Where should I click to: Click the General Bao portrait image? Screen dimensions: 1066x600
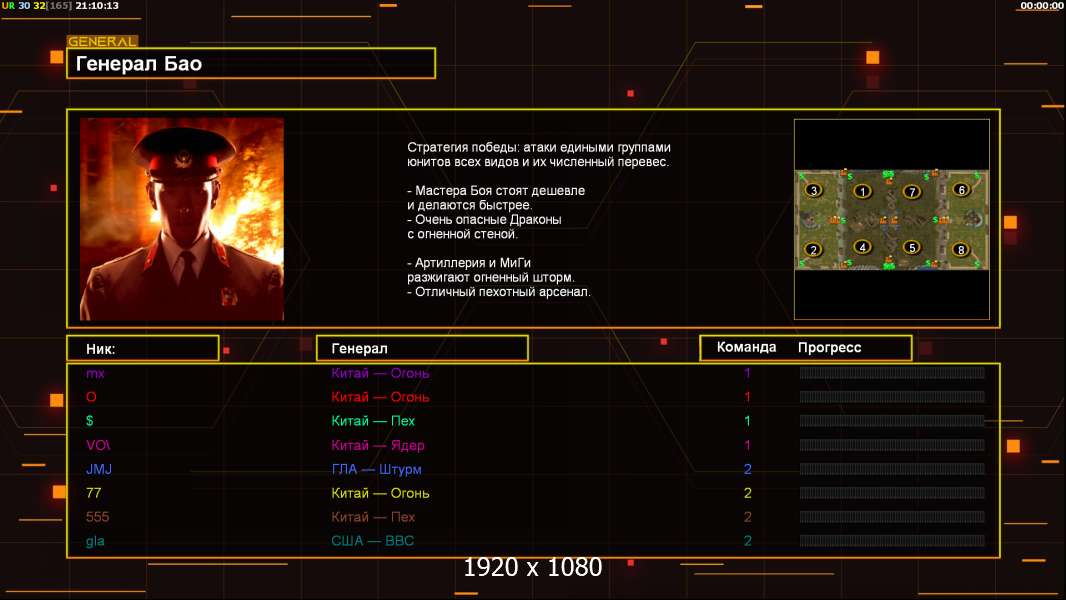click(x=182, y=219)
